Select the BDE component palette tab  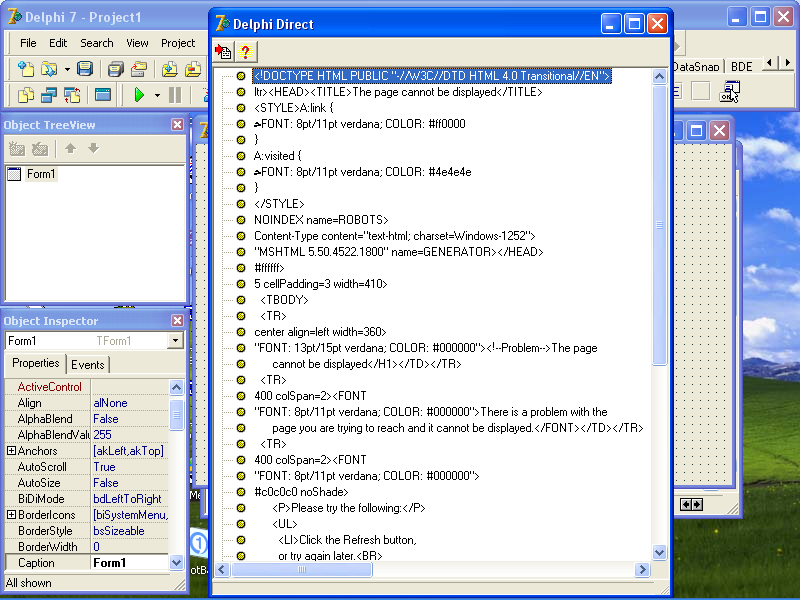[741, 66]
